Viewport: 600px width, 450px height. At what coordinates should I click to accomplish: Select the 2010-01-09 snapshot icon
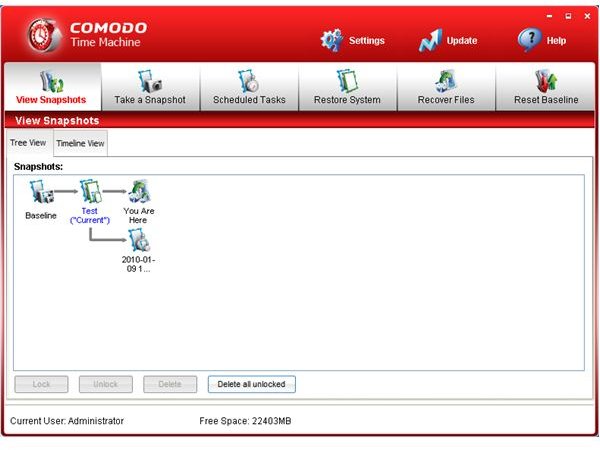(139, 240)
